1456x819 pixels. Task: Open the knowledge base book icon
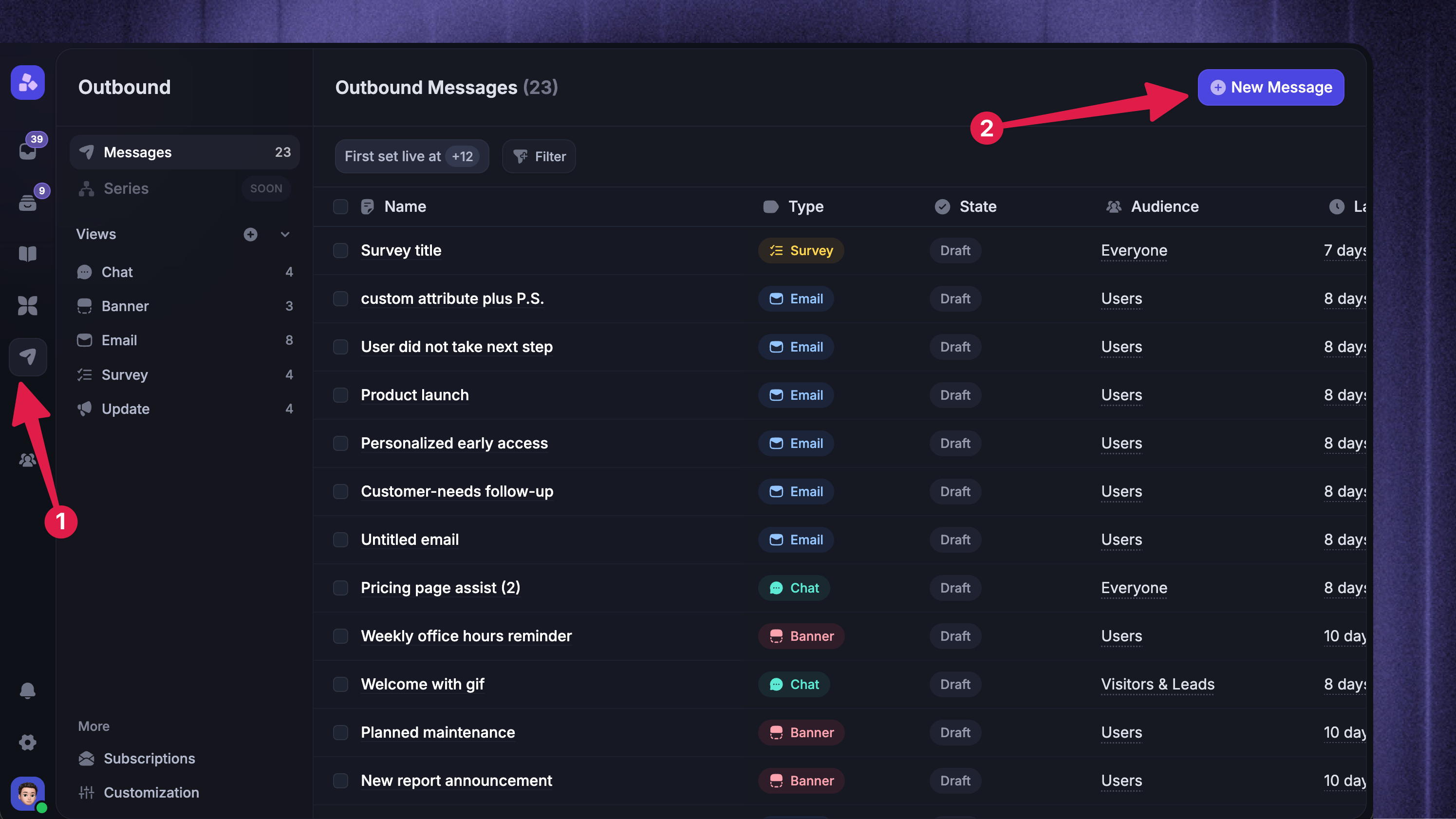tap(28, 254)
